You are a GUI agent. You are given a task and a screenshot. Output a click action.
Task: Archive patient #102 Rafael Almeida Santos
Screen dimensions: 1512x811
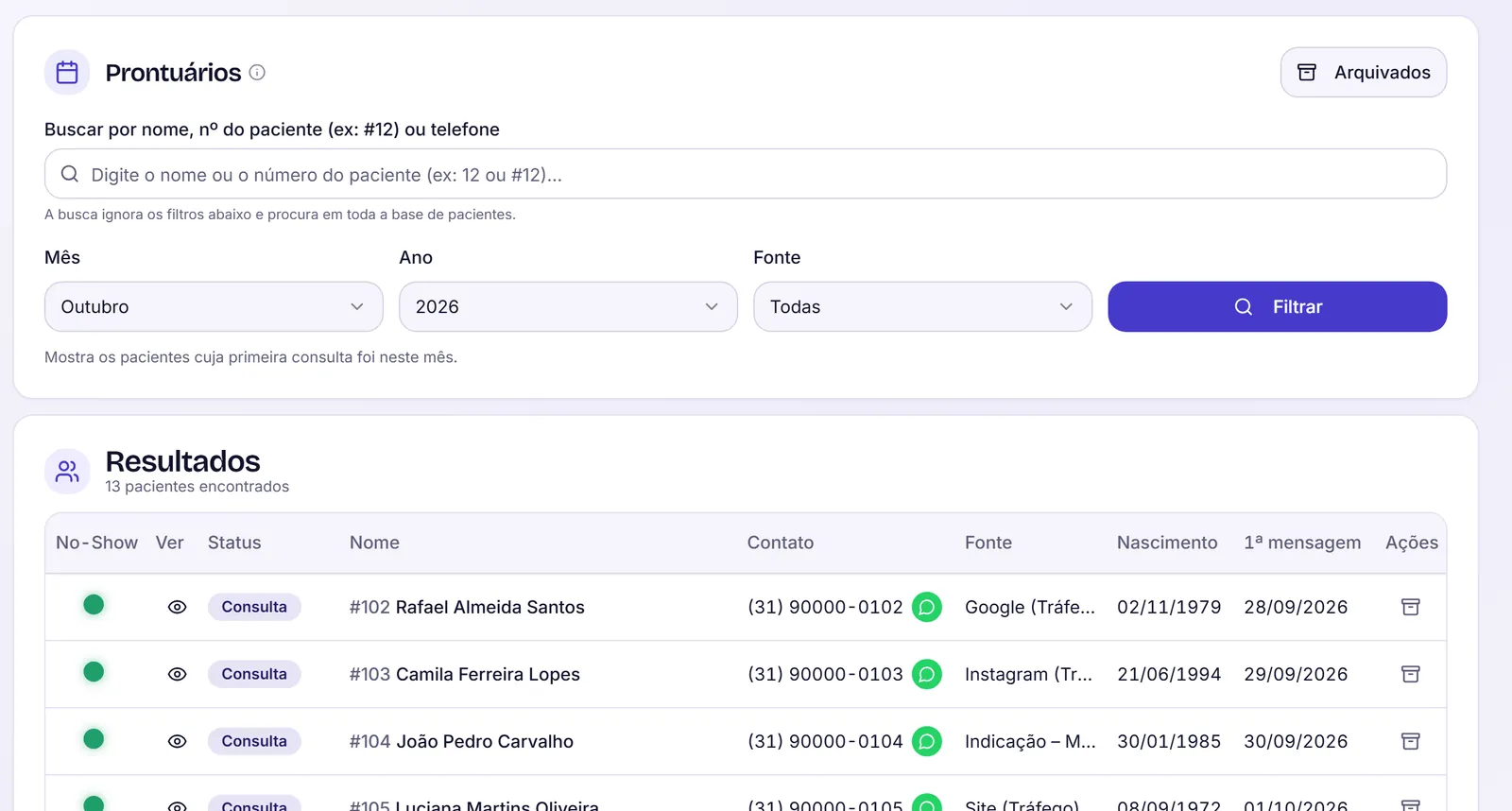[1411, 607]
